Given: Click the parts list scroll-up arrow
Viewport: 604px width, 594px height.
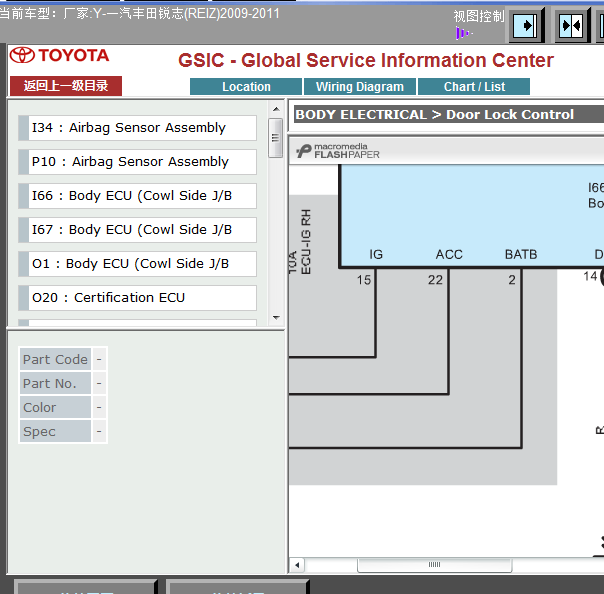Looking at the screenshot, I should tap(276, 109).
